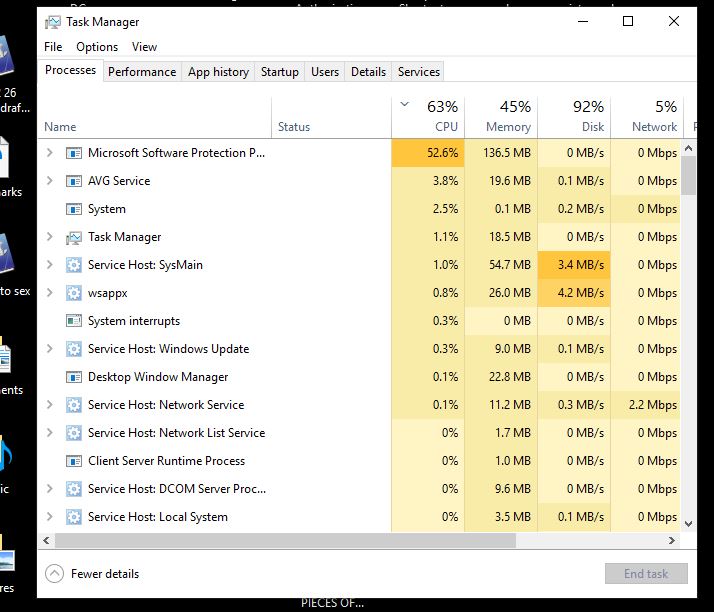Screen dimensions: 714x612
Task: Click the Fewer details link
Action: (x=105, y=574)
